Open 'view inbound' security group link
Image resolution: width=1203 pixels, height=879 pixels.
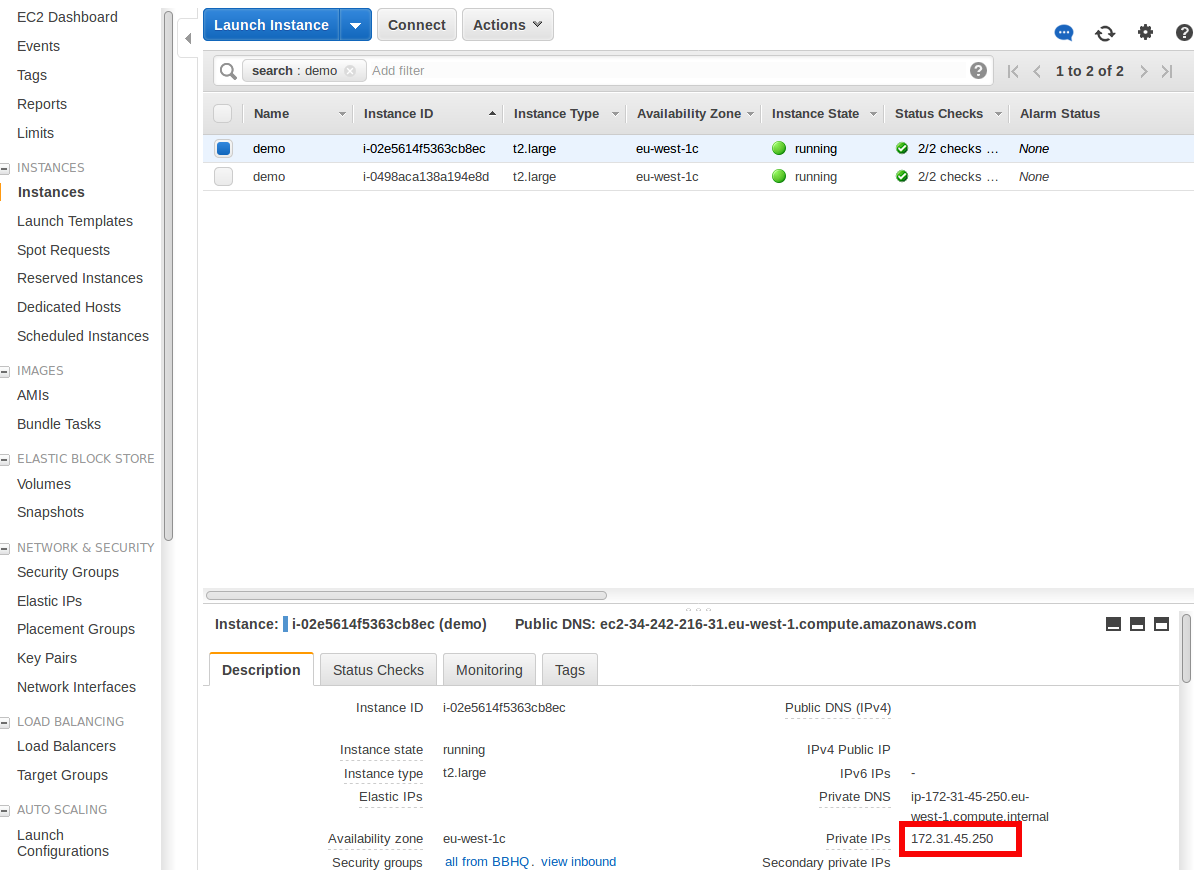point(578,862)
